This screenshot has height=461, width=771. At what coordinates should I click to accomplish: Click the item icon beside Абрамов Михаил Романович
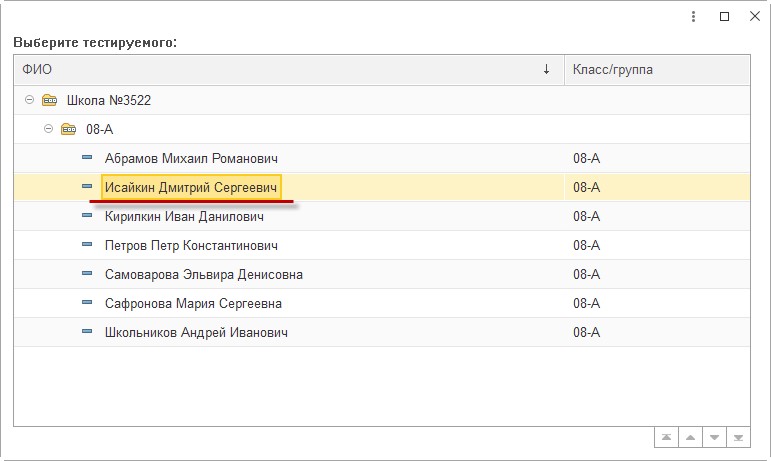(x=87, y=158)
